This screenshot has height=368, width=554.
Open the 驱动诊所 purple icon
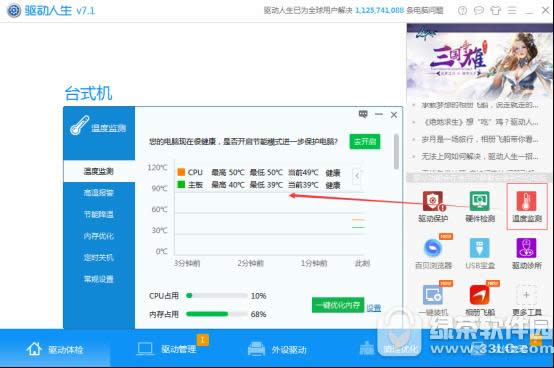526,248
